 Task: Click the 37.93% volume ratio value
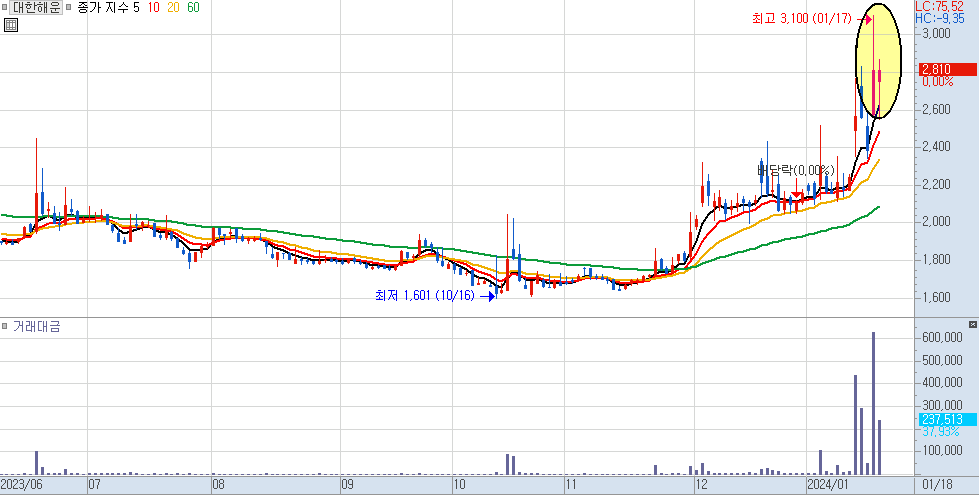pos(940,431)
